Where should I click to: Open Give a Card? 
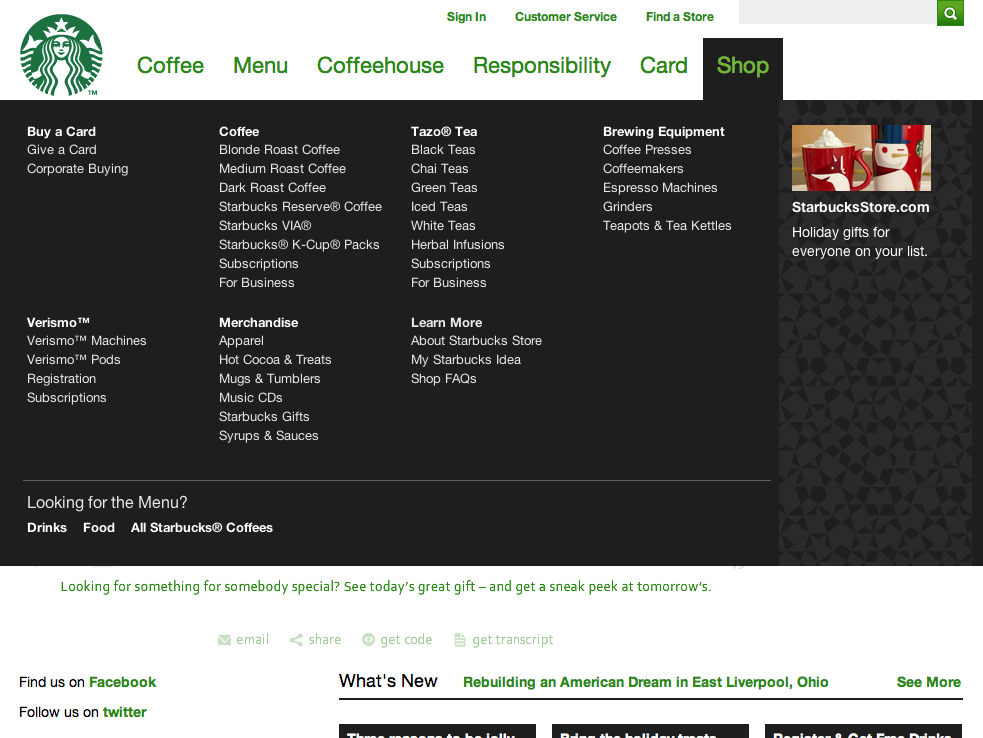coord(61,150)
